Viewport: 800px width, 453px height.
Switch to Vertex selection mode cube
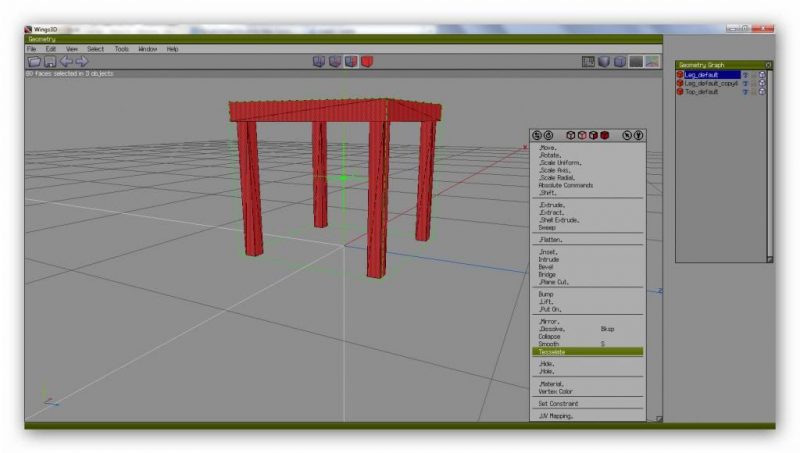click(319, 61)
